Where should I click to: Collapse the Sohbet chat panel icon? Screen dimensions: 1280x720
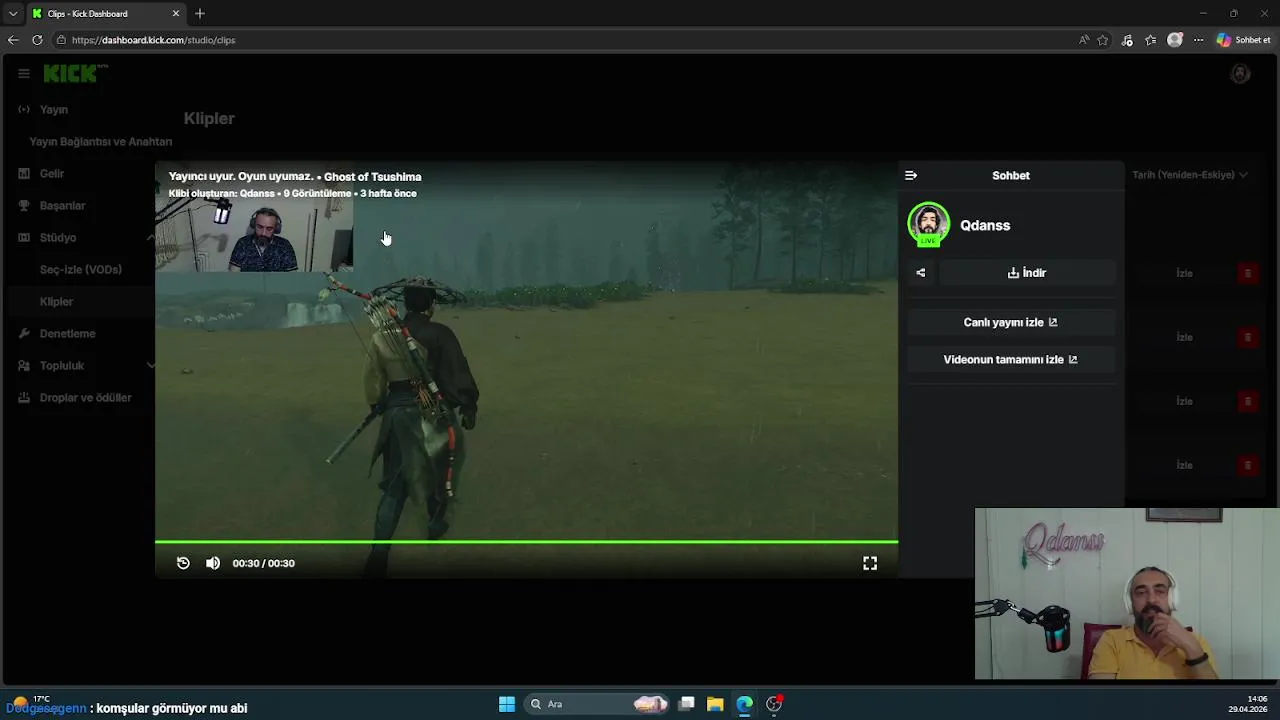[911, 175]
